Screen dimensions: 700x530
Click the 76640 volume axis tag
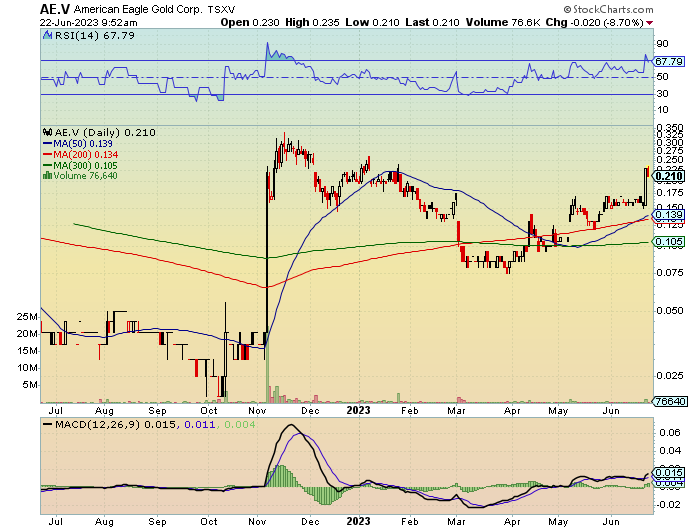(670, 401)
